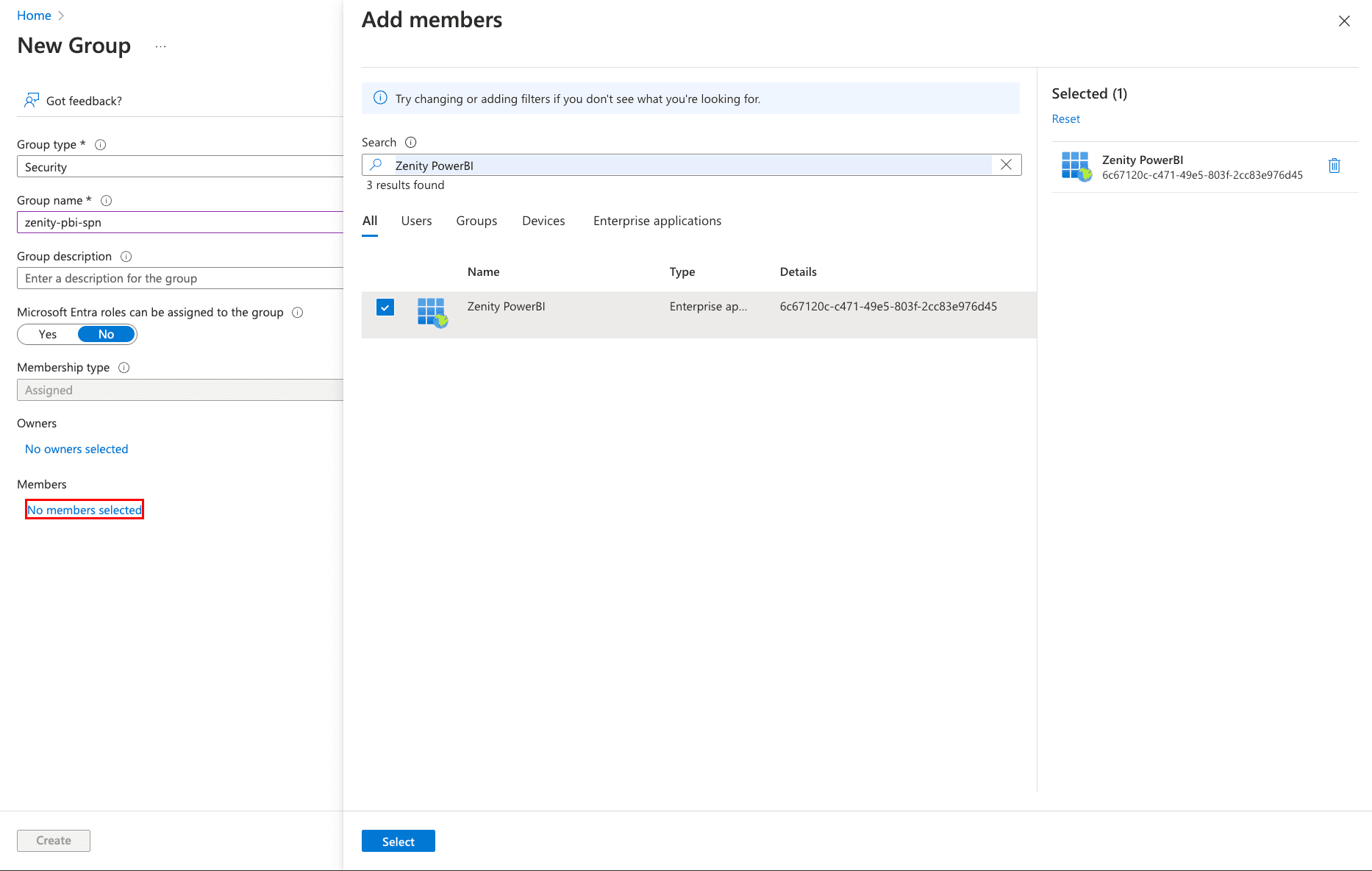Image resolution: width=1372 pixels, height=871 pixels.
Task: Click the Type column header
Action: pyautogui.click(x=682, y=272)
